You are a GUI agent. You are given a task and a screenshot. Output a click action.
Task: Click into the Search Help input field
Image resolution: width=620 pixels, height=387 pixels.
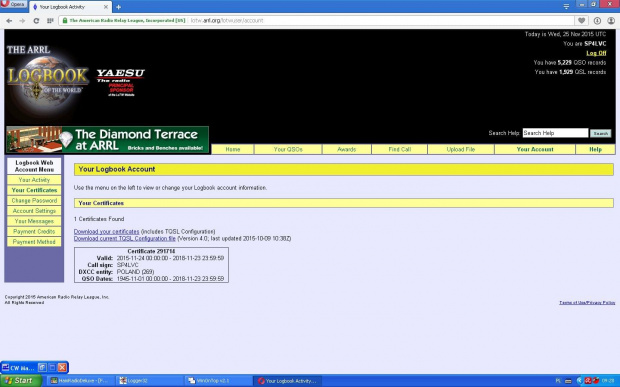pyautogui.click(x=555, y=133)
